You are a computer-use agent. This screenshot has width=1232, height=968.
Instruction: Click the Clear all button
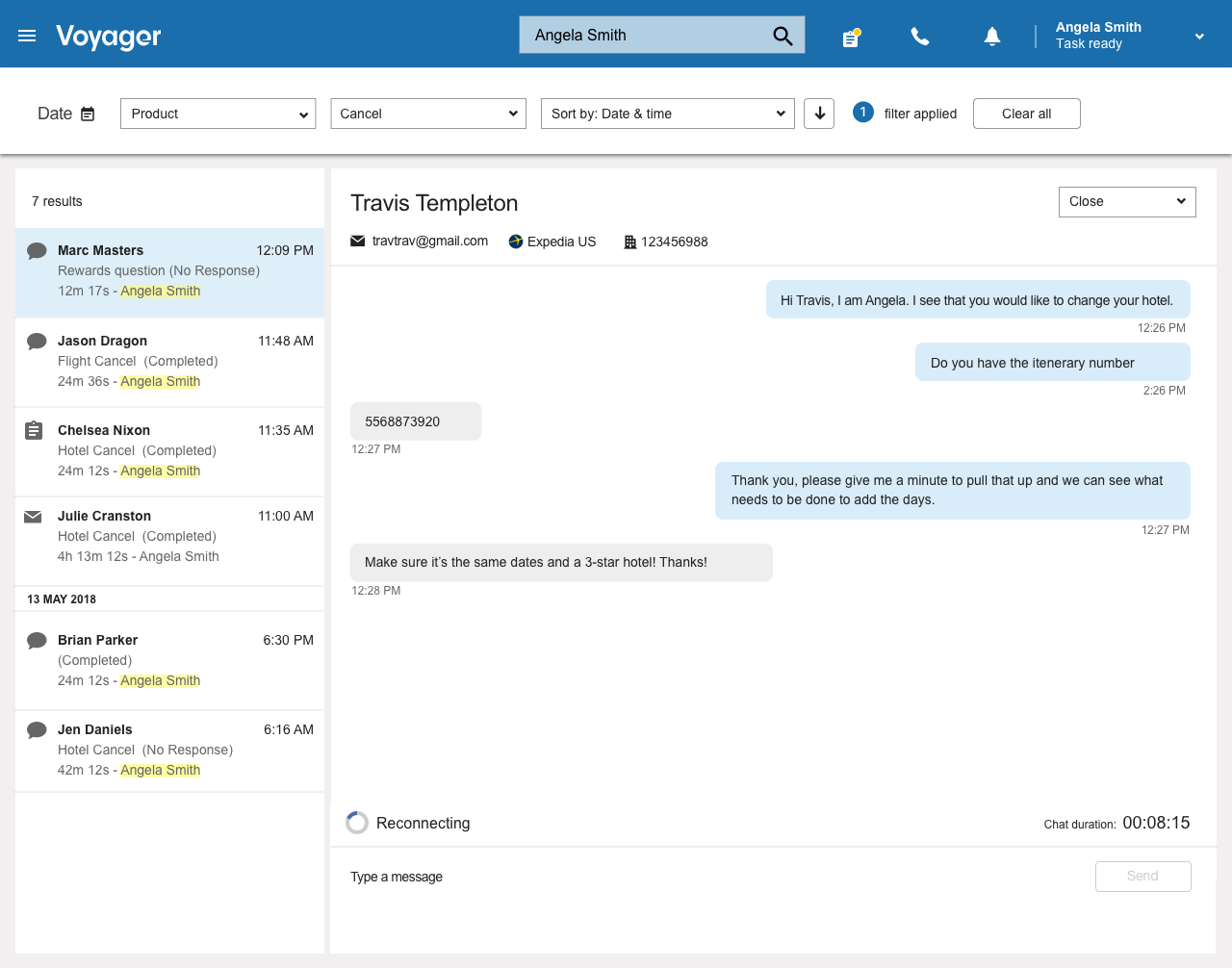[x=1026, y=114]
